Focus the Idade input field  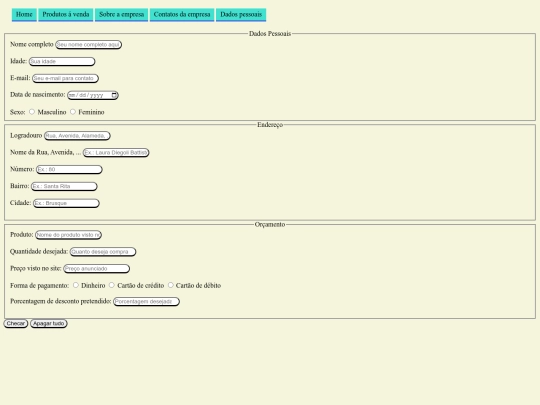(62, 61)
